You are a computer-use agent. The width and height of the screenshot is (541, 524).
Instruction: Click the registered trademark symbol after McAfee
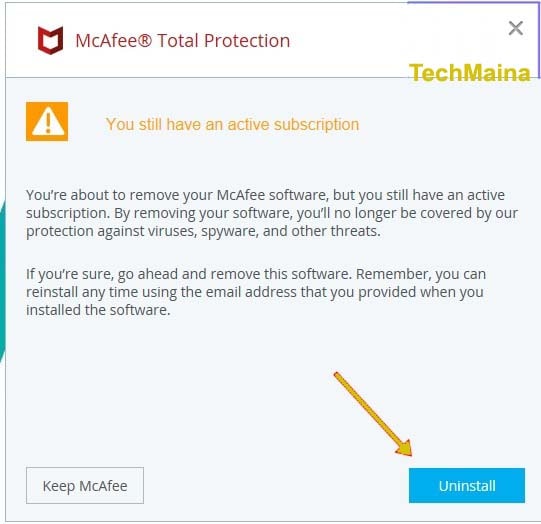coord(145,40)
